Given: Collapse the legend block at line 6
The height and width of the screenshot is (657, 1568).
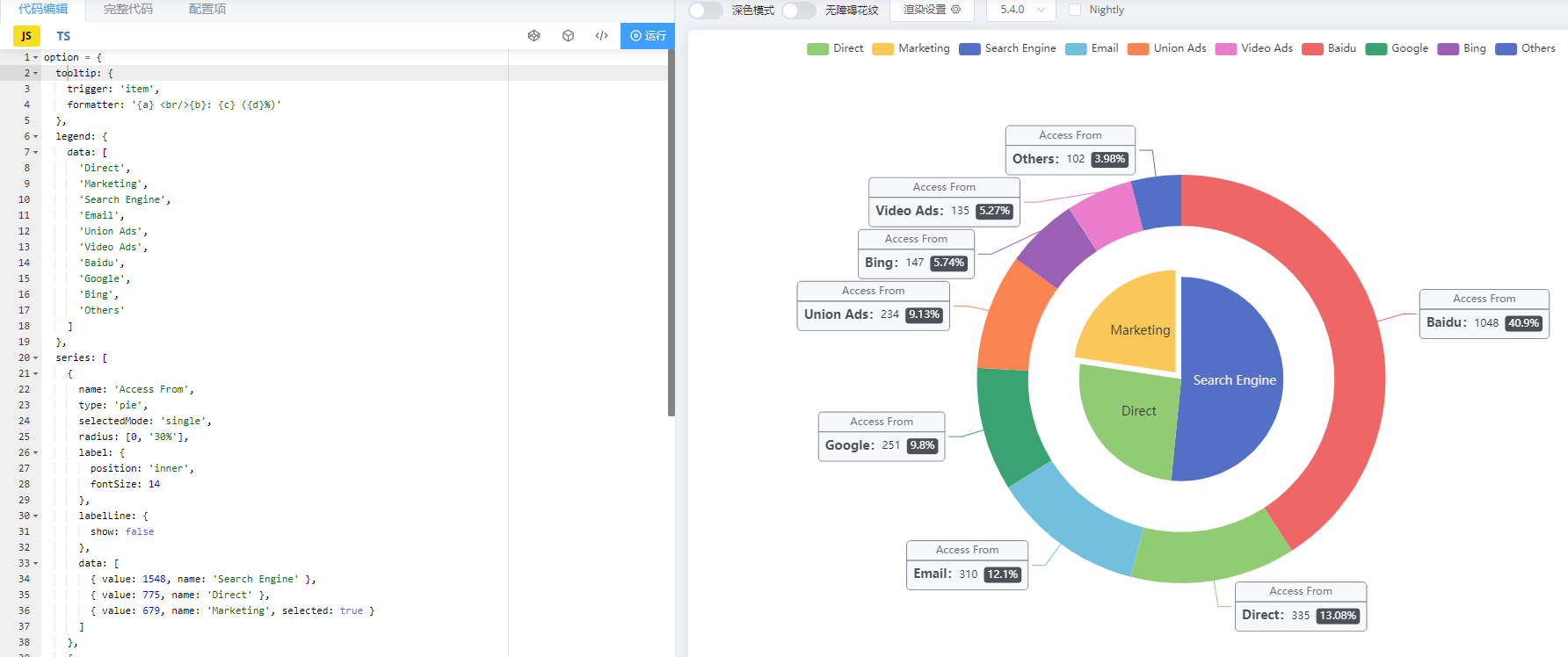Looking at the screenshot, I should (36, 136).
